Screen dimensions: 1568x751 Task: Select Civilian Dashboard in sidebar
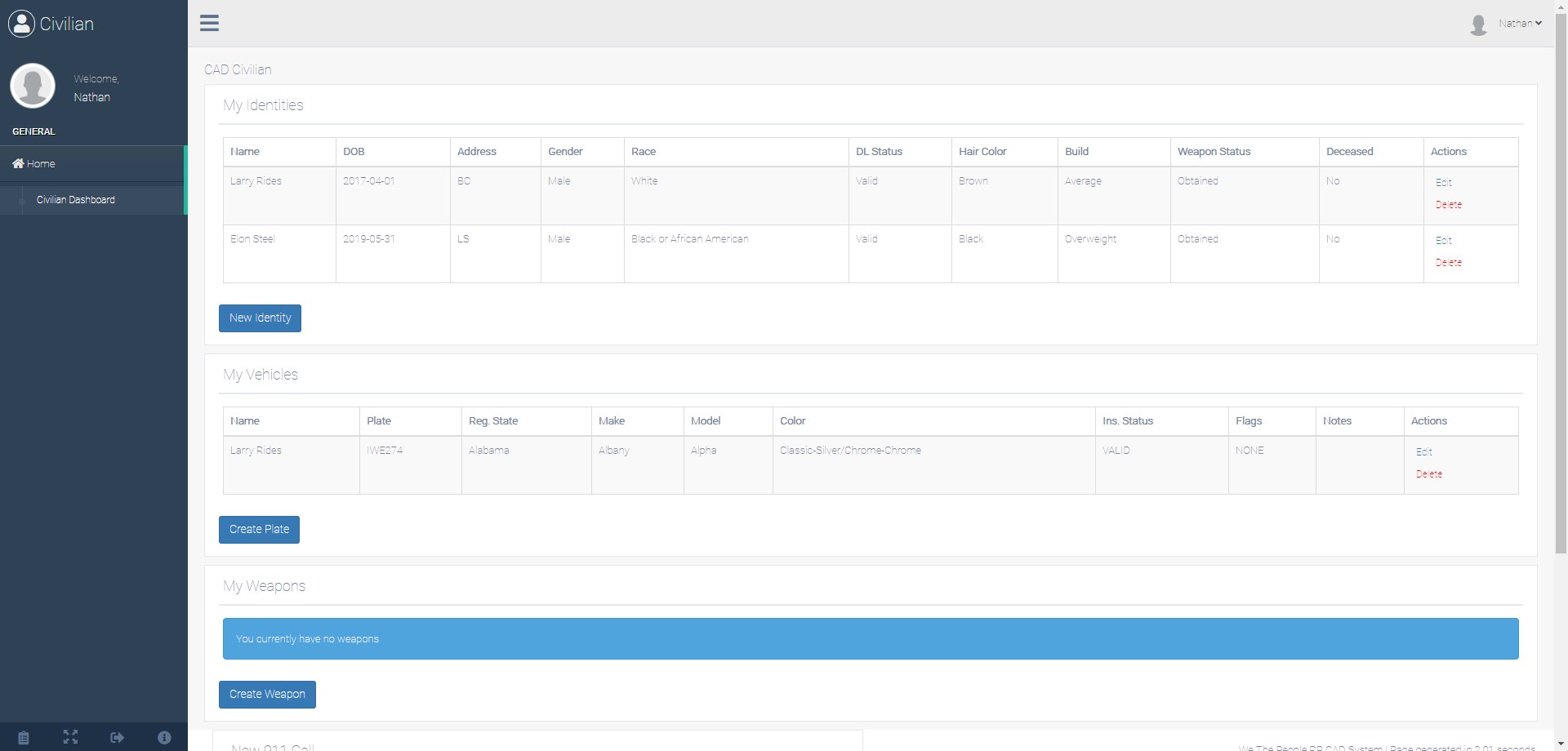(75, 200)
